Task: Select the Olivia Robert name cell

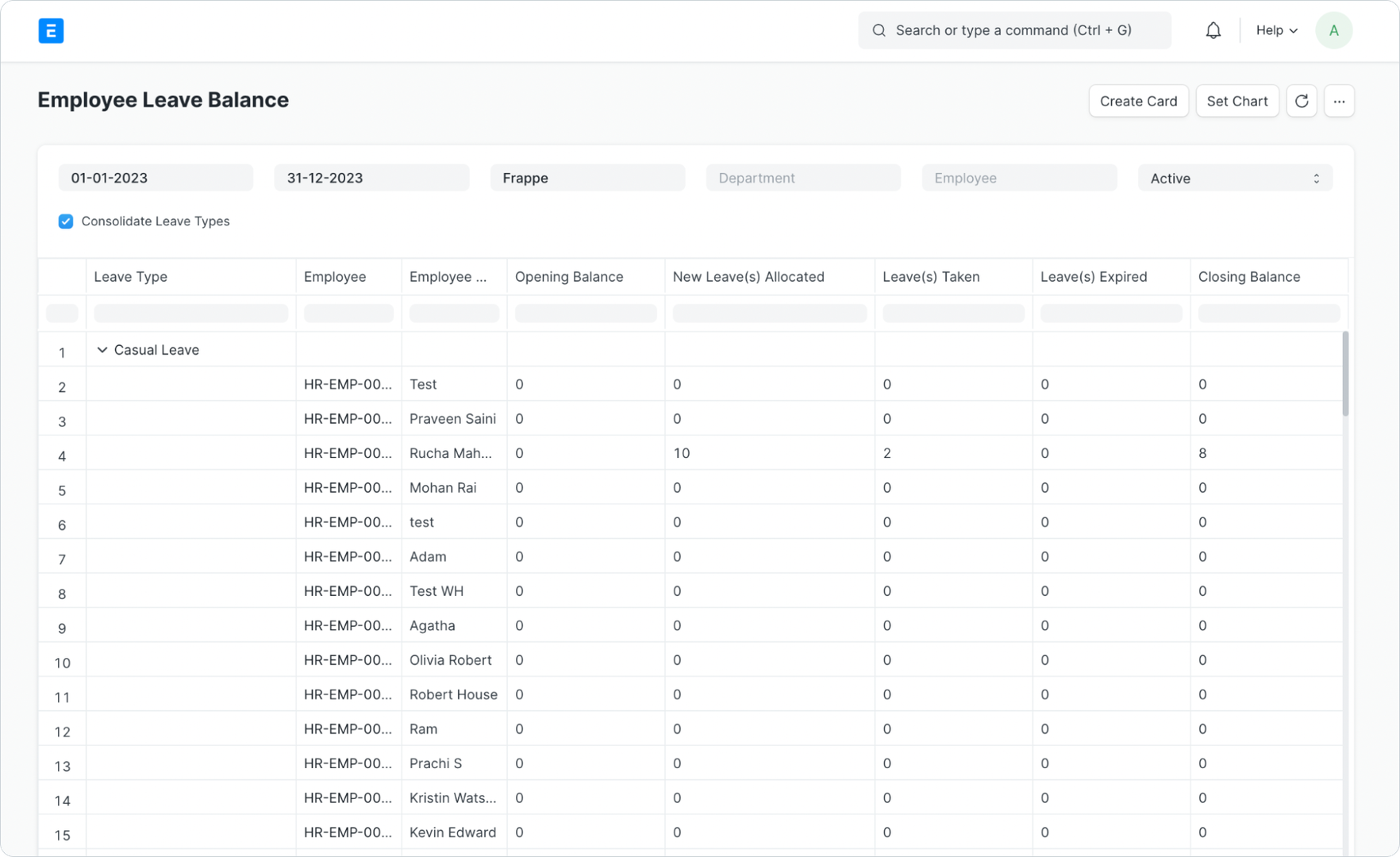Action: pos(454,660)
